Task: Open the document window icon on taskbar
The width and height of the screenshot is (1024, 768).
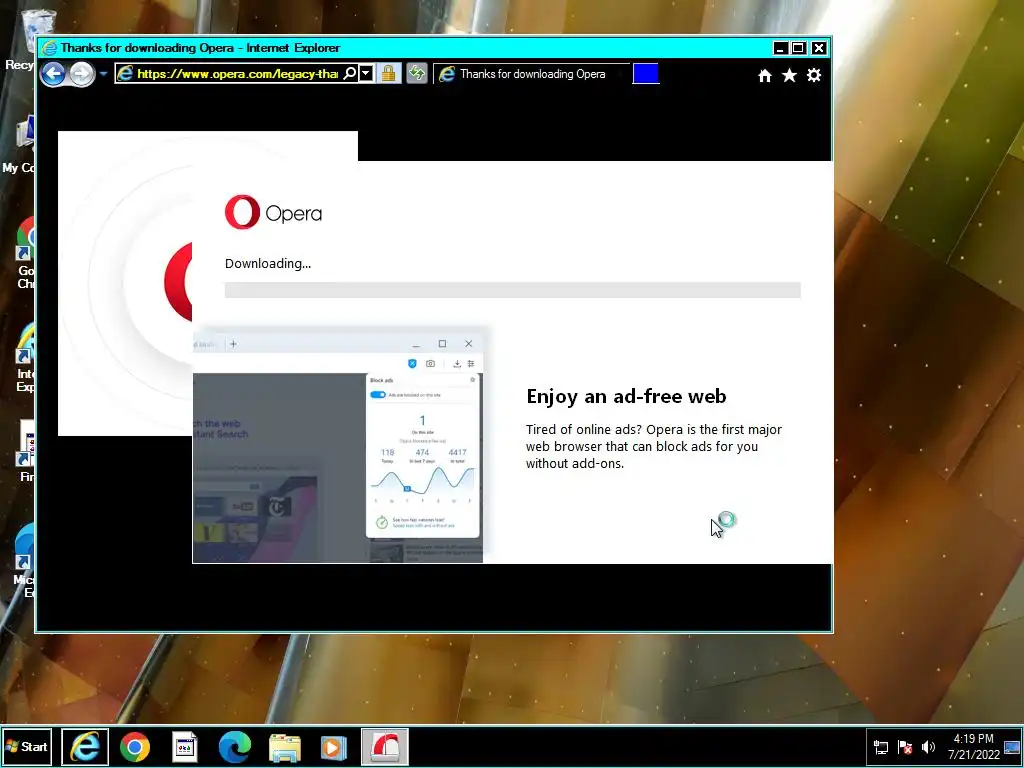Action: point(185,746)
